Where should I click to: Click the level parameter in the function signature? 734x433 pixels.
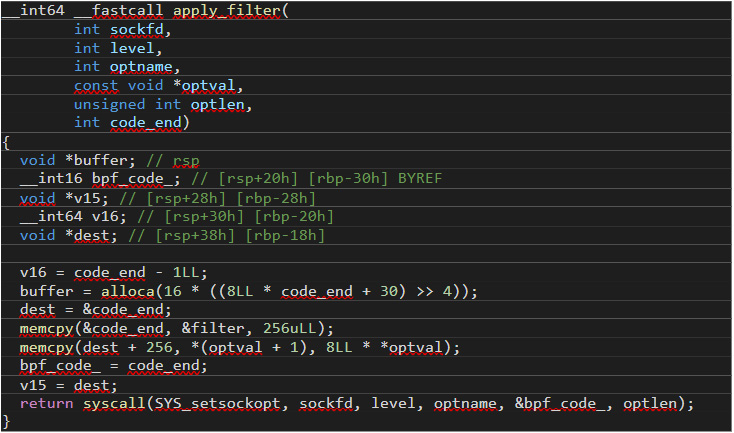[x=133, y=48]
